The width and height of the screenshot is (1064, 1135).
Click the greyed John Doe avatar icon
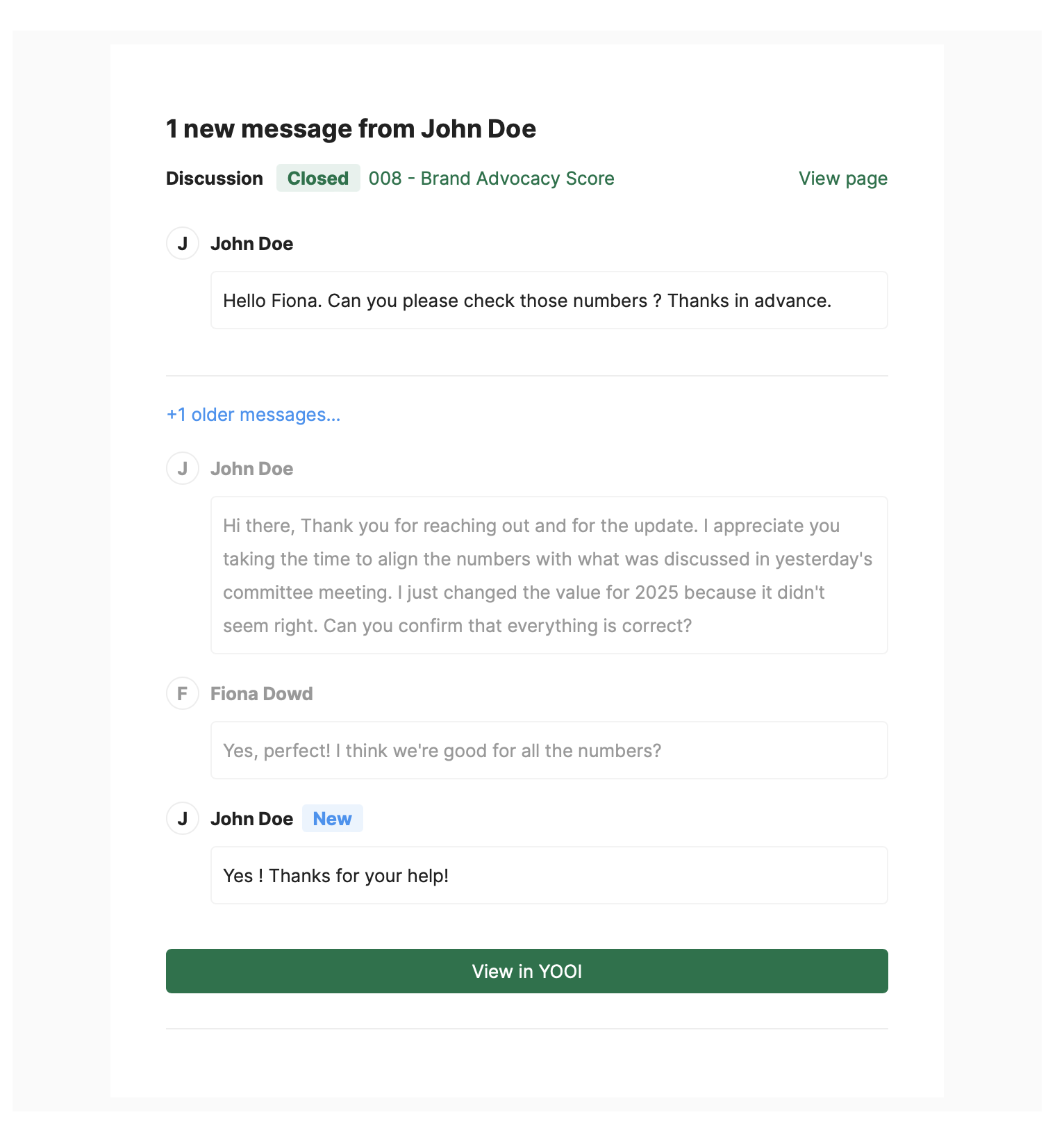tap(183, 469)
